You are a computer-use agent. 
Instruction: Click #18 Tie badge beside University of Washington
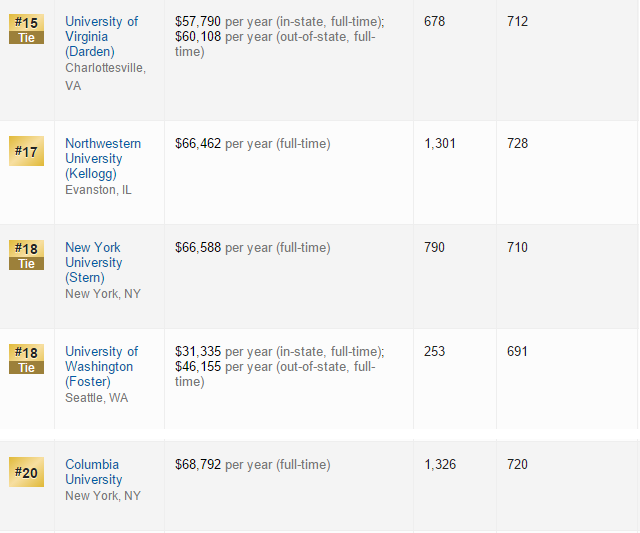pos(26,359)
